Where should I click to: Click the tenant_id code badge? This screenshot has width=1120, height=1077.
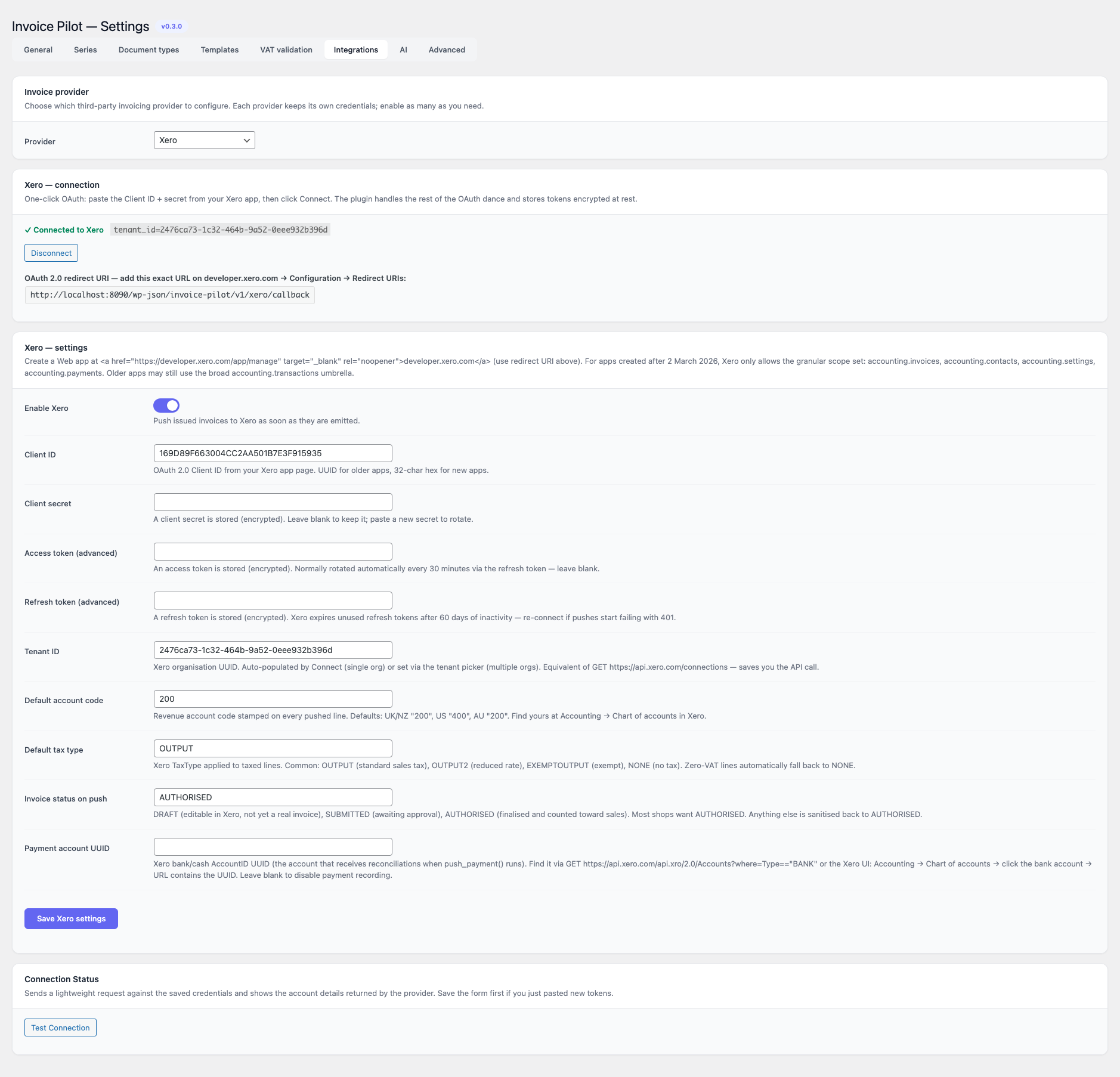tap(221, 230)
